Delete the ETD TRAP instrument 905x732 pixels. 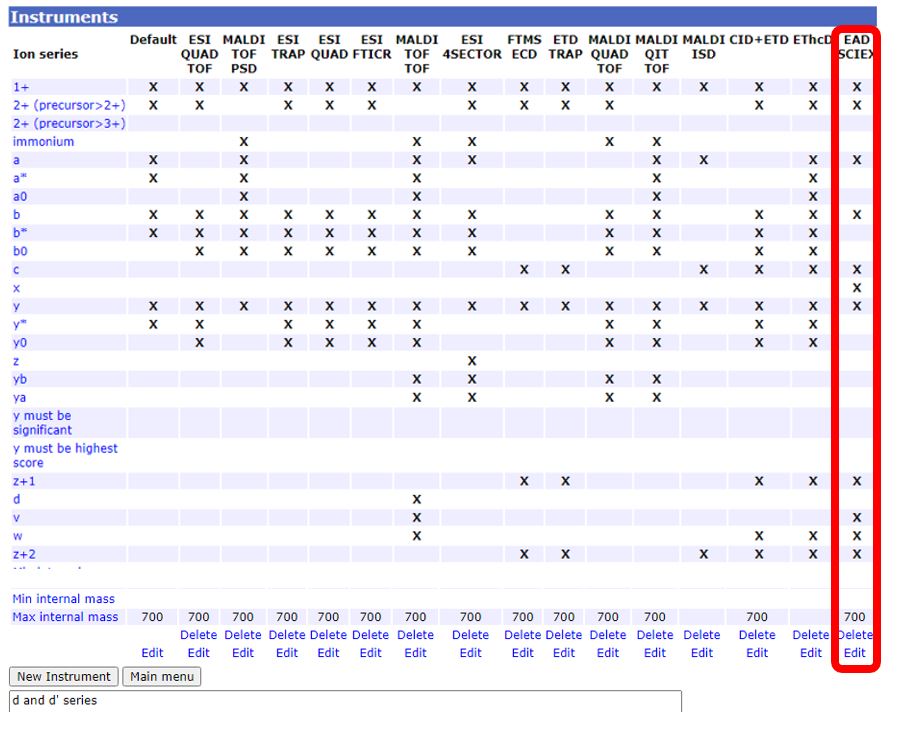click(x=564, y=635)
